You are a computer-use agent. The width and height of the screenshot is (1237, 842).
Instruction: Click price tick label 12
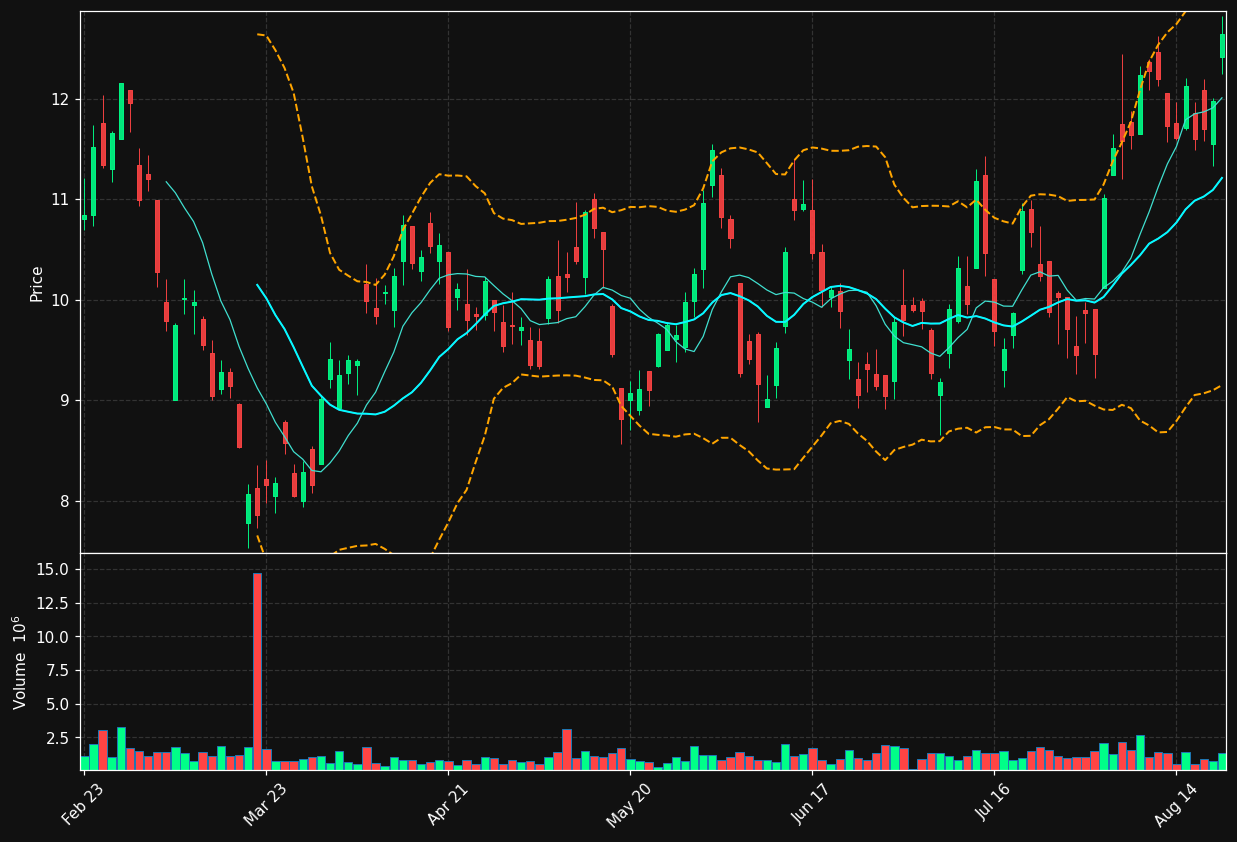pos(60,99)
